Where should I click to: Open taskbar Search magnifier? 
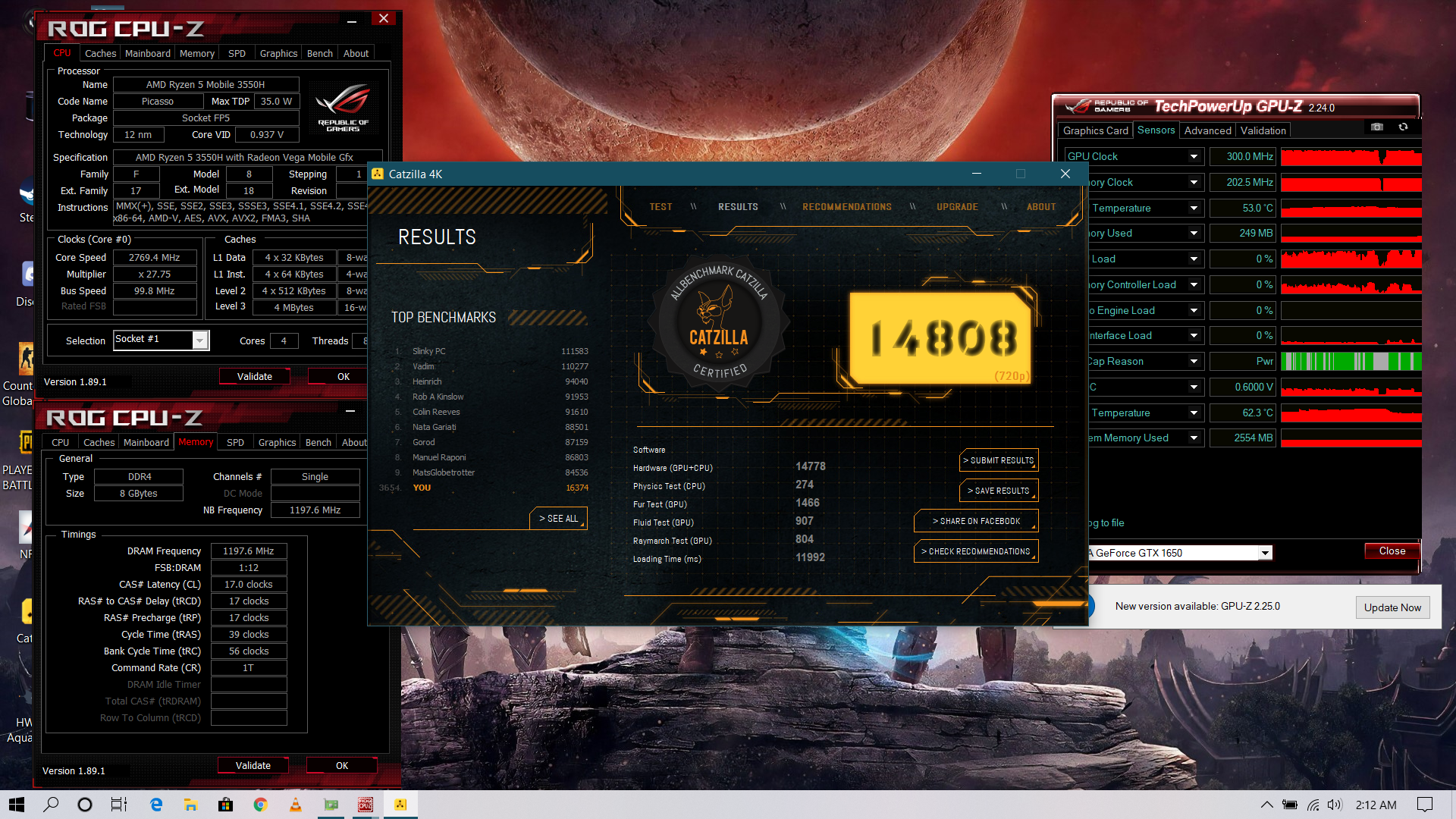(x=51, y=805)
